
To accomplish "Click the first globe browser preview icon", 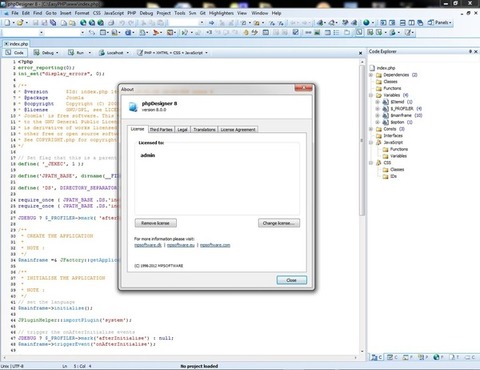I will (83, 23).
